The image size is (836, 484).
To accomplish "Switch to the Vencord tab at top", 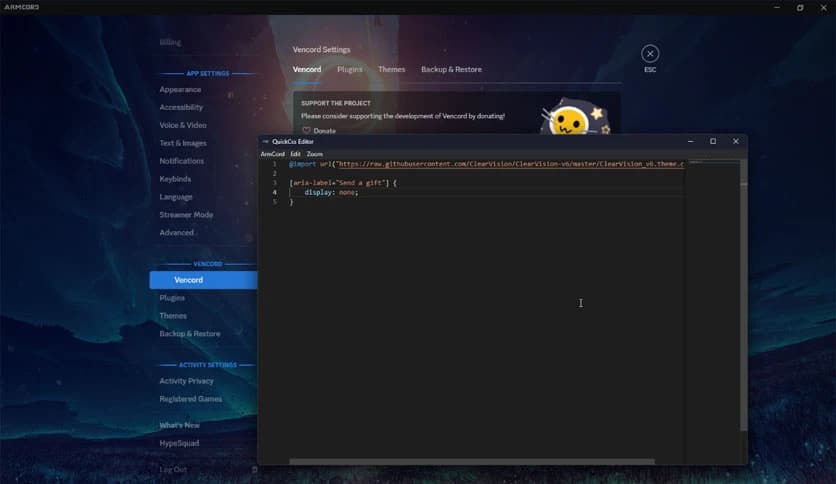I will 307,69.
